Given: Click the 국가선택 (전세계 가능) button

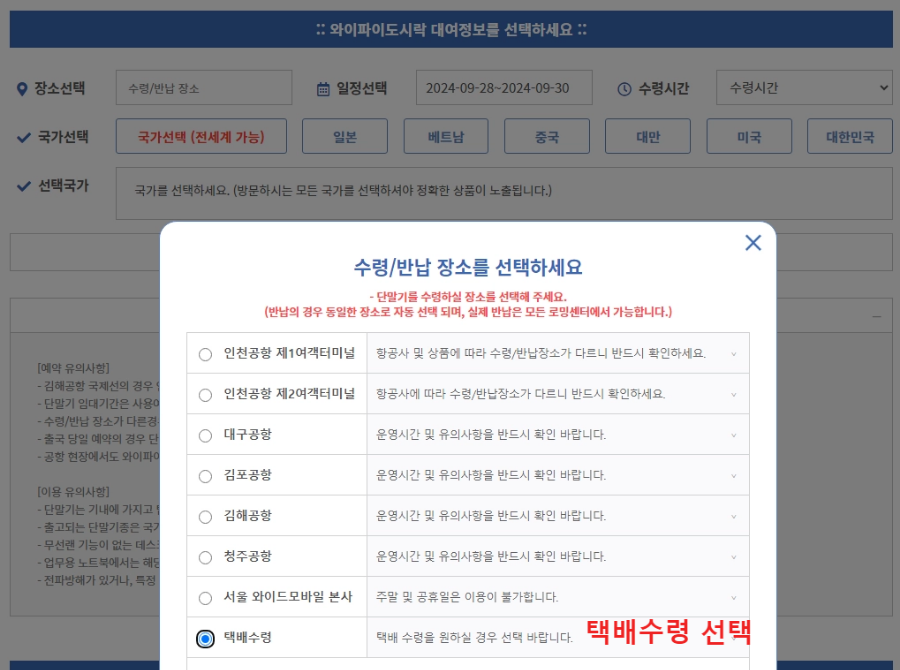Looking at the screenshot, I should coord(204,137).
